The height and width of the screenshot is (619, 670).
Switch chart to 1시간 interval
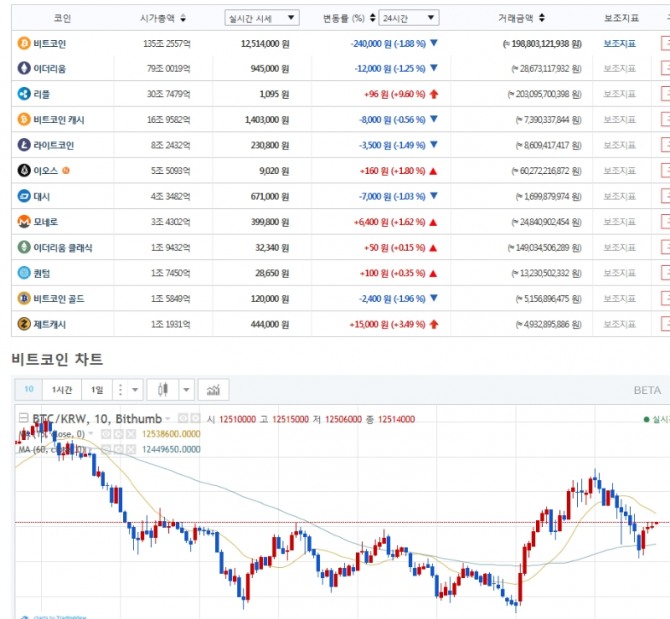[x=62, y=390]
